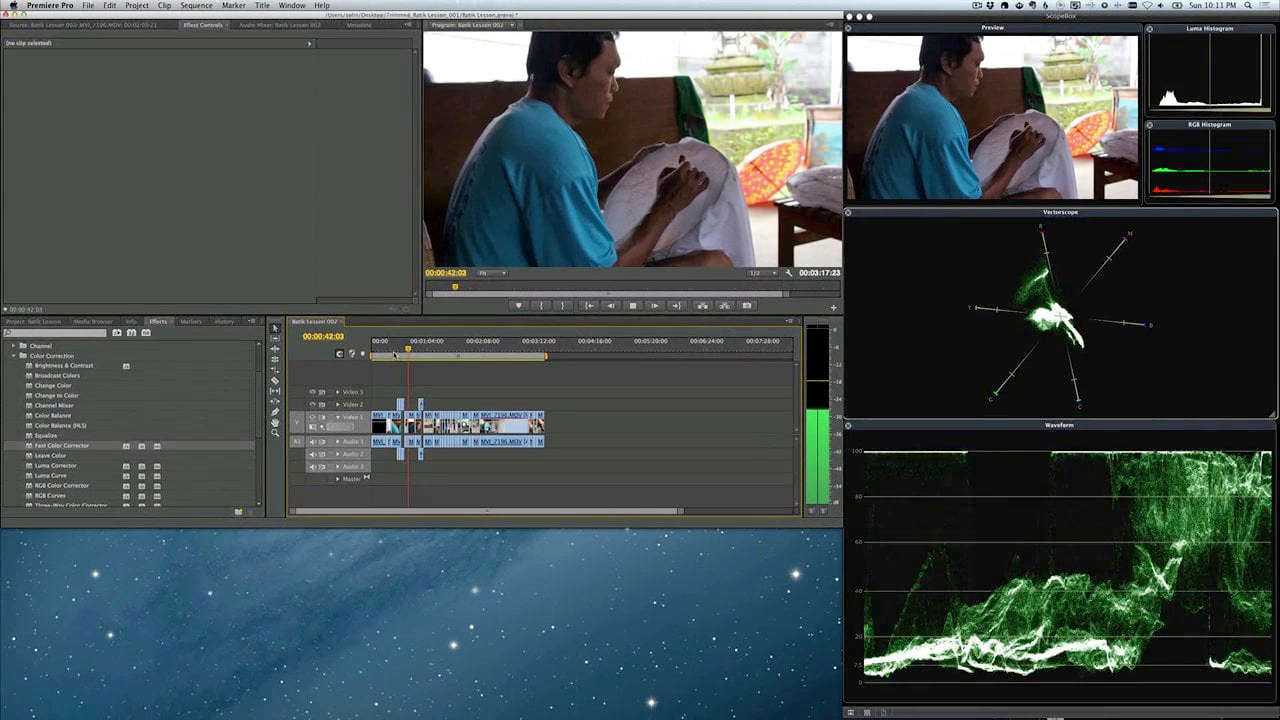Open the Button Editor plus icon
Image resolution: width=1280 pixels, height=720 pixels.
[833, 307]
